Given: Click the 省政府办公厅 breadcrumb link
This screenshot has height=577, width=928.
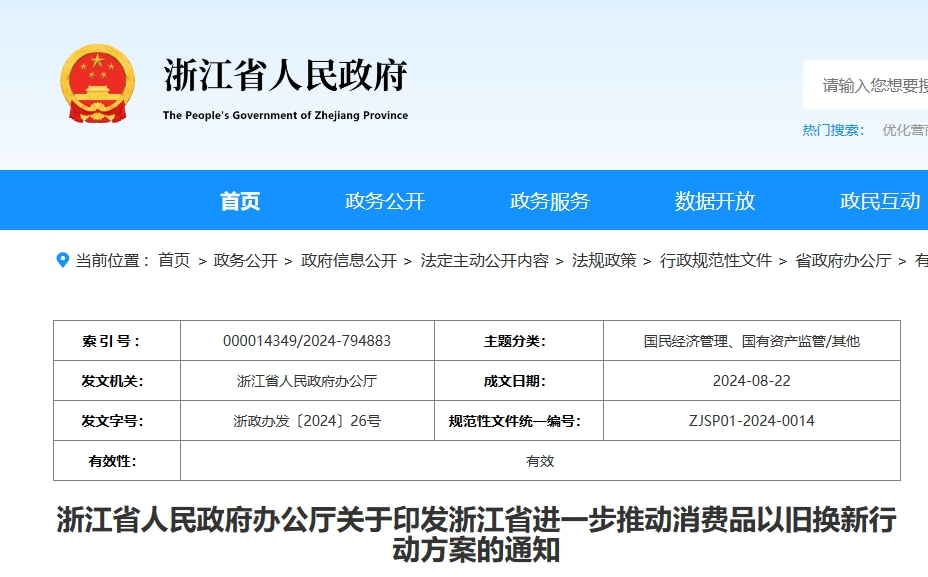Looking at the screenshot, I should 843,260.
